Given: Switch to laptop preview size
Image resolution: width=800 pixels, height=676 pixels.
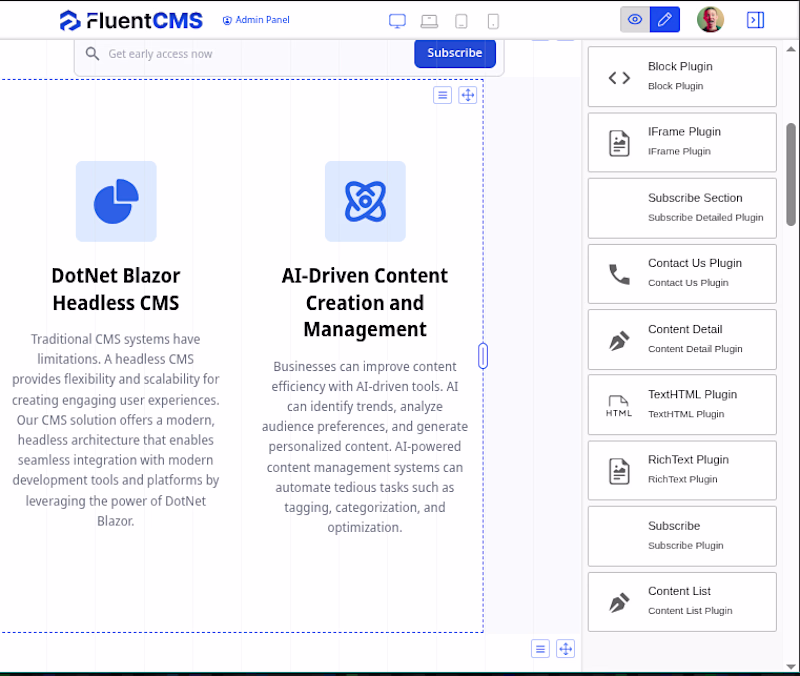Looking at the screenshot, I should [x=429, y=21].
